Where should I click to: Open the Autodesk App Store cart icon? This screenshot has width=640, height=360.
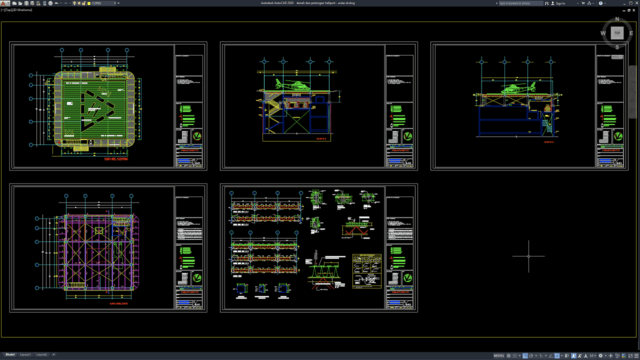(583, 3)
